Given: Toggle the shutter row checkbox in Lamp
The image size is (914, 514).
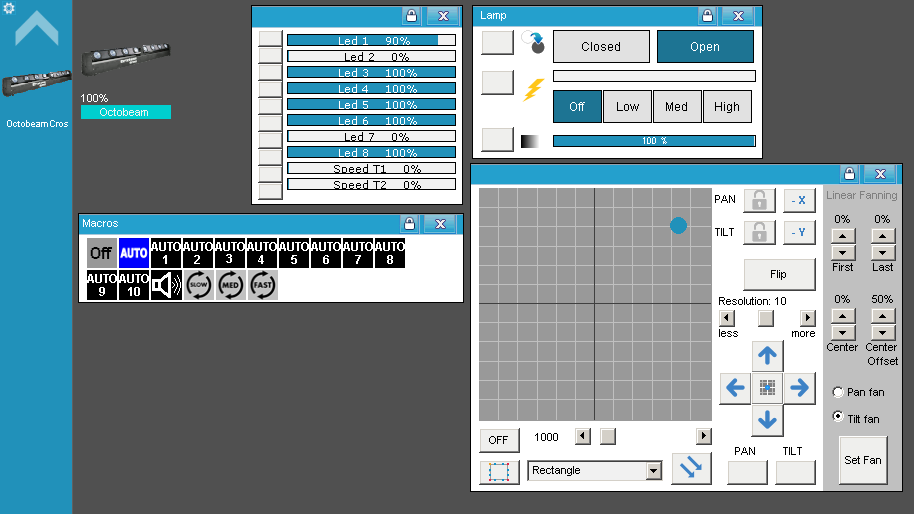Looking at the screenshot, I should point(497,43).
